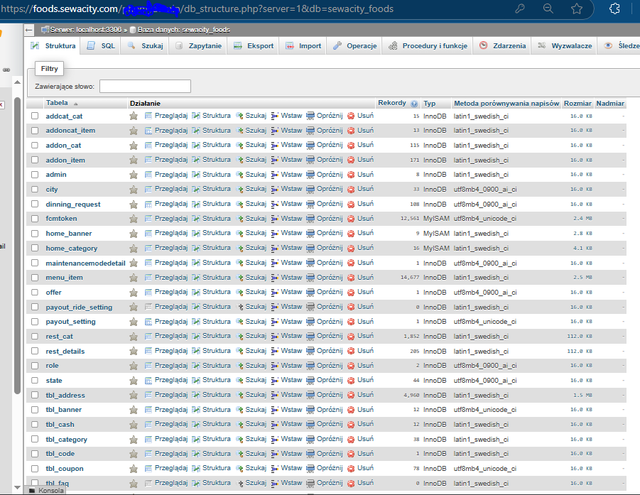The width and height of the screenshot is (640, 495).
Task: Click left panel scroll down arrow
Action: [x=17, y=487]
